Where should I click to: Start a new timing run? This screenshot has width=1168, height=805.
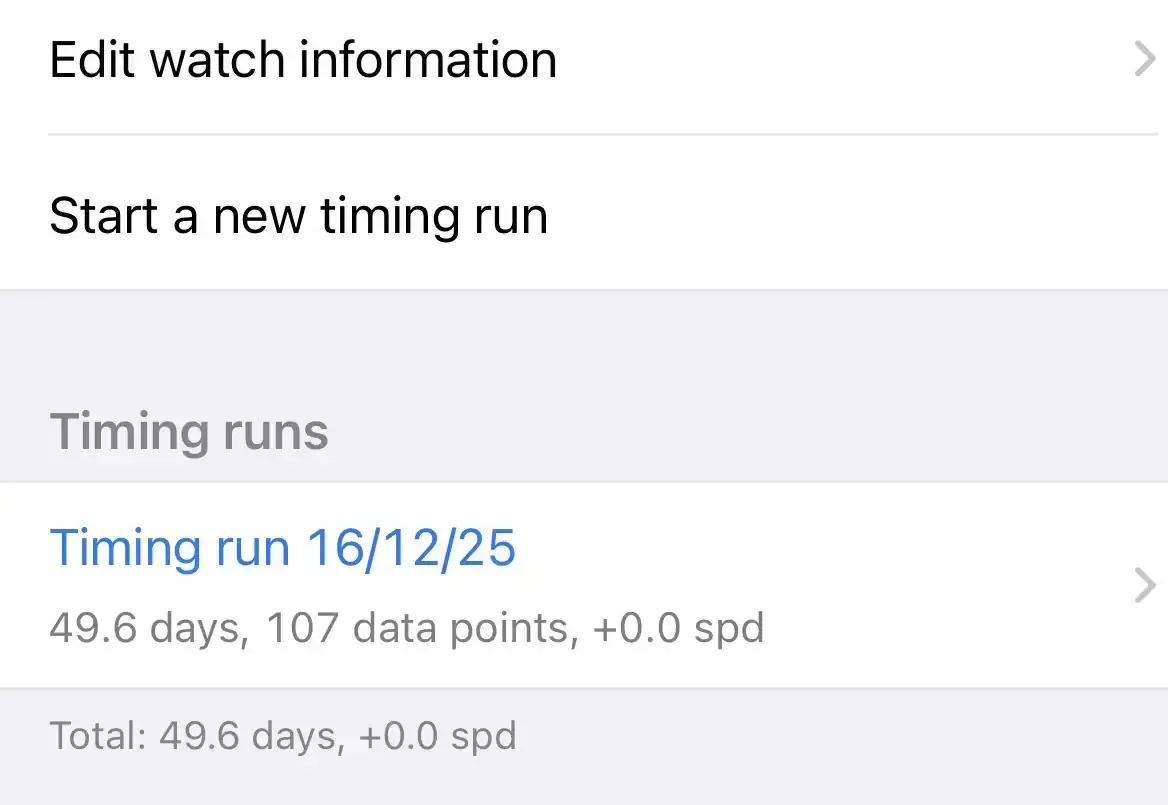pos(298,216)
